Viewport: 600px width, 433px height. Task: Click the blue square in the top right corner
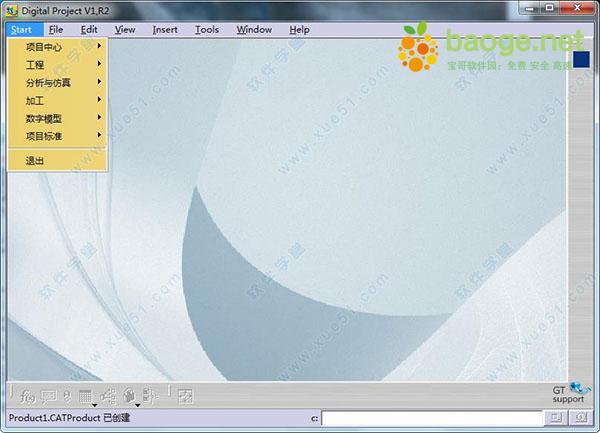pos(581,60)
